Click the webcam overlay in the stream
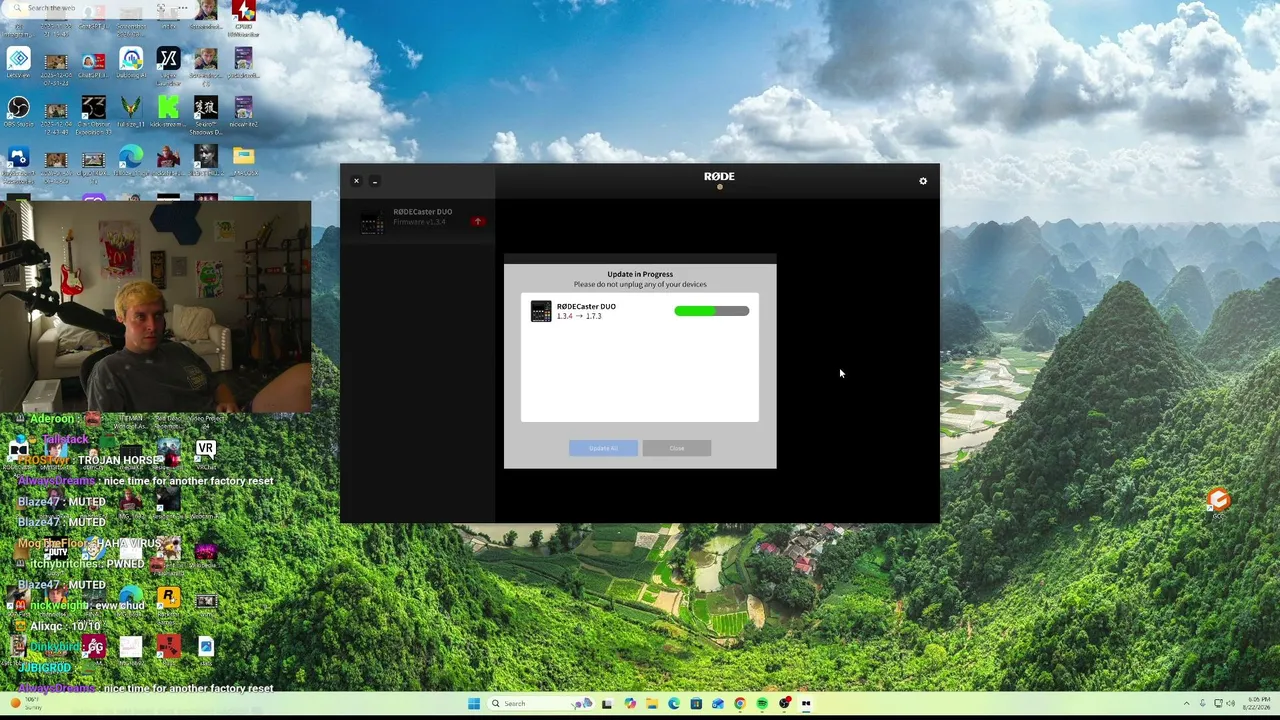The image size is (1280, 720). click(x=156, y=306)
